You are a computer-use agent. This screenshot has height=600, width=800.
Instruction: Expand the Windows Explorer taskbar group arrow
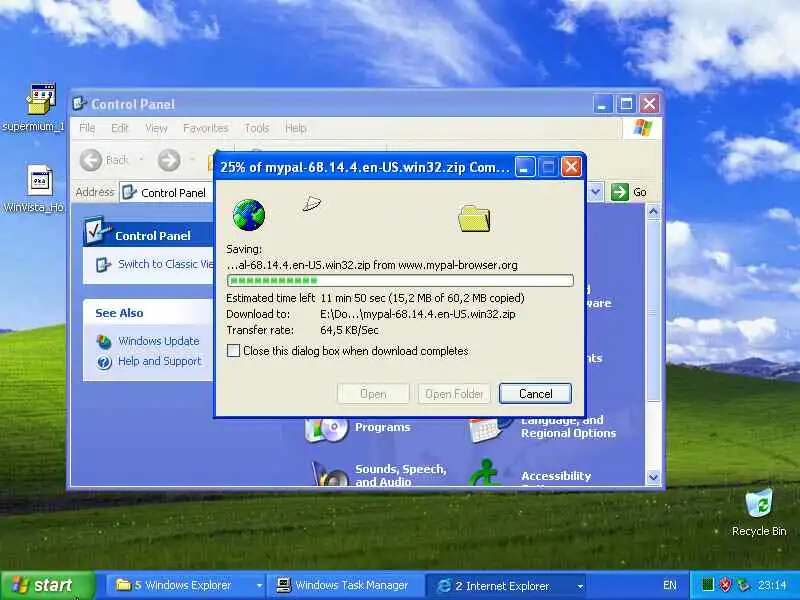click(259, 586)
